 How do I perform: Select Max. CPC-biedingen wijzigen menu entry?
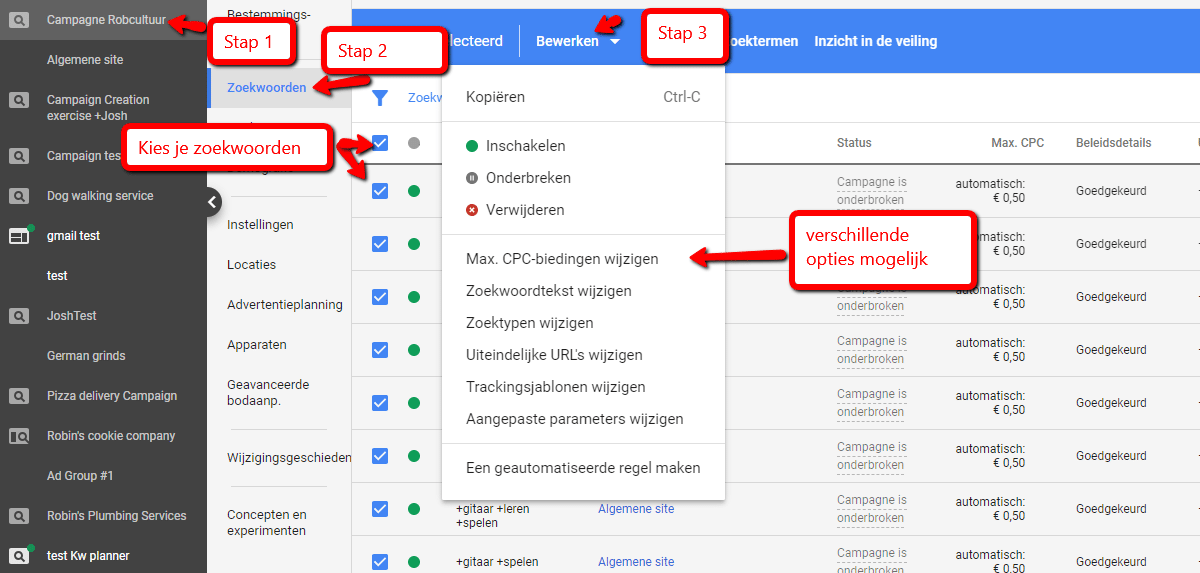583,259
